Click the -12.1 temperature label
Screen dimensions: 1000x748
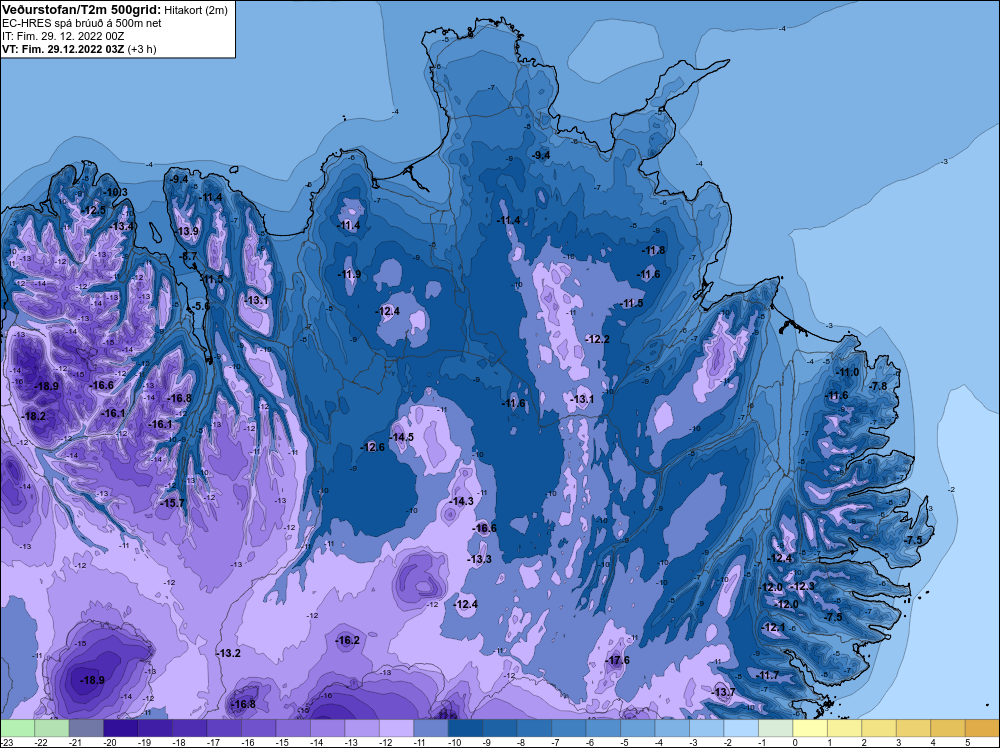774,627
